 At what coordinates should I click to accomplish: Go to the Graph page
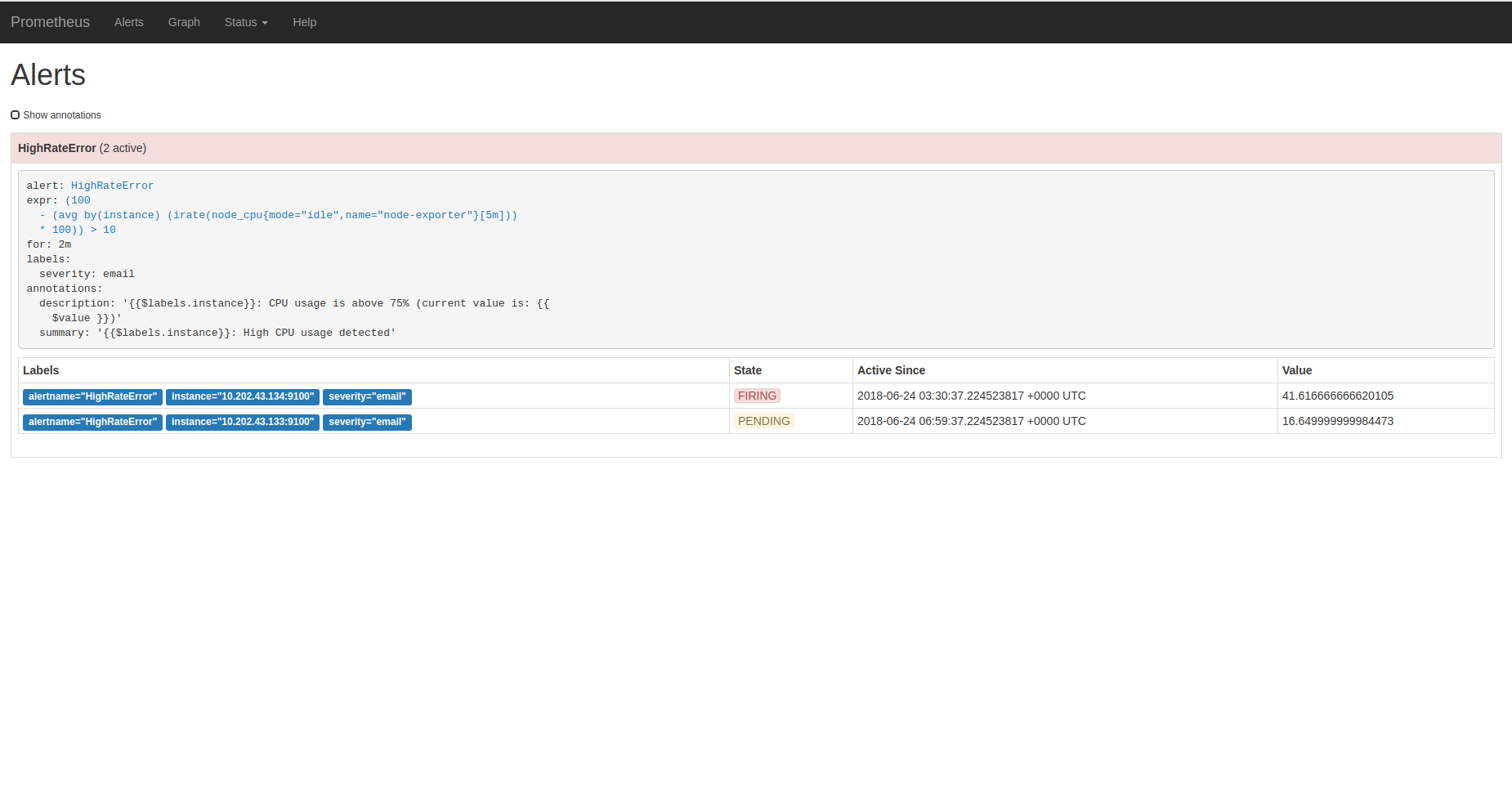click(x=184, y=22)
